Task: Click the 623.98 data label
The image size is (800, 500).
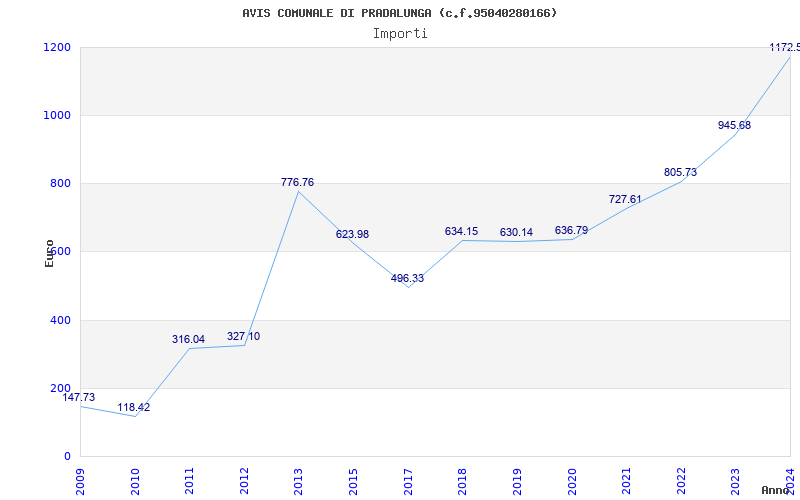Action: (x=352, y=234)
